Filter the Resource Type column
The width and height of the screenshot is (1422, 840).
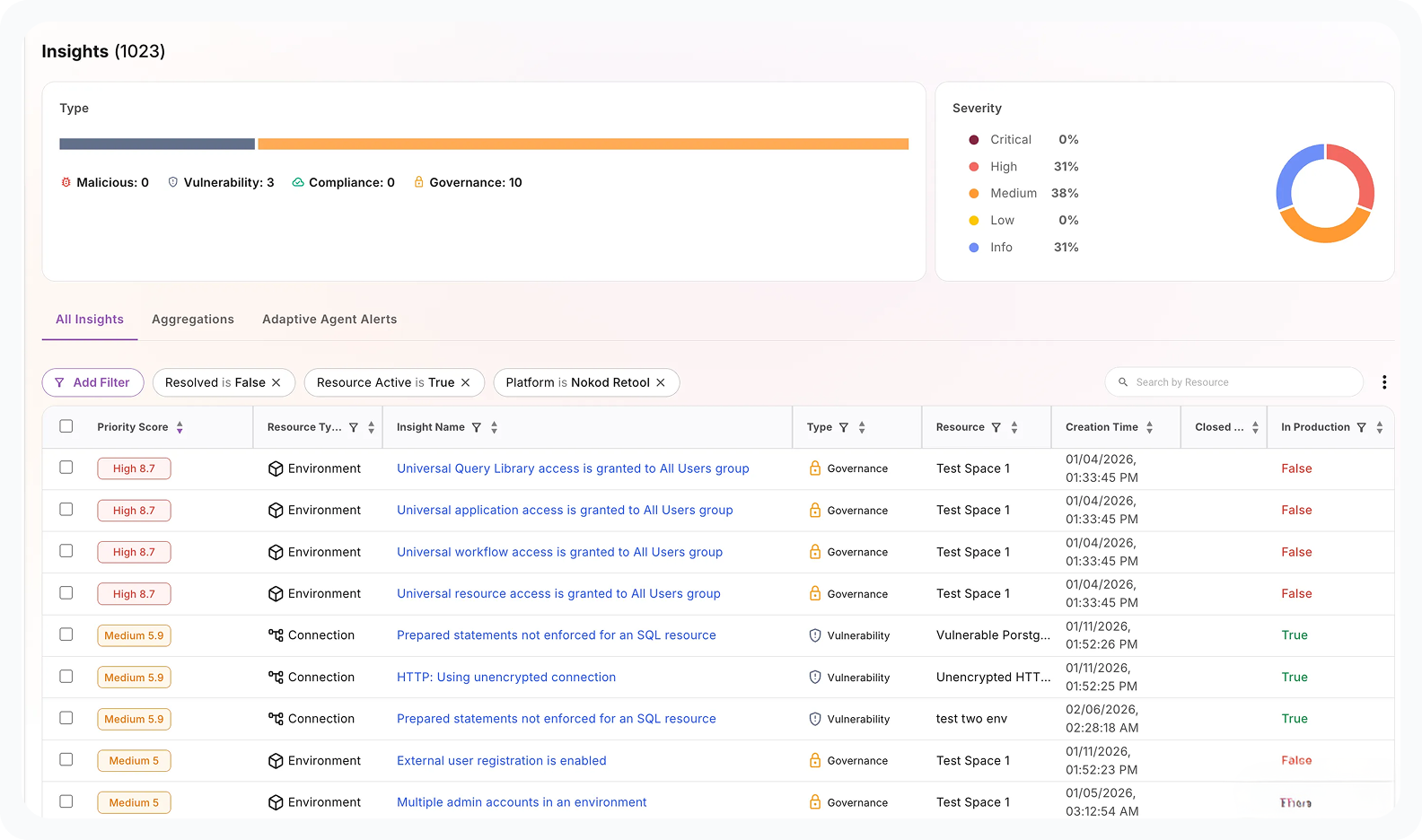pyautogui.click(x=354, y=427)
